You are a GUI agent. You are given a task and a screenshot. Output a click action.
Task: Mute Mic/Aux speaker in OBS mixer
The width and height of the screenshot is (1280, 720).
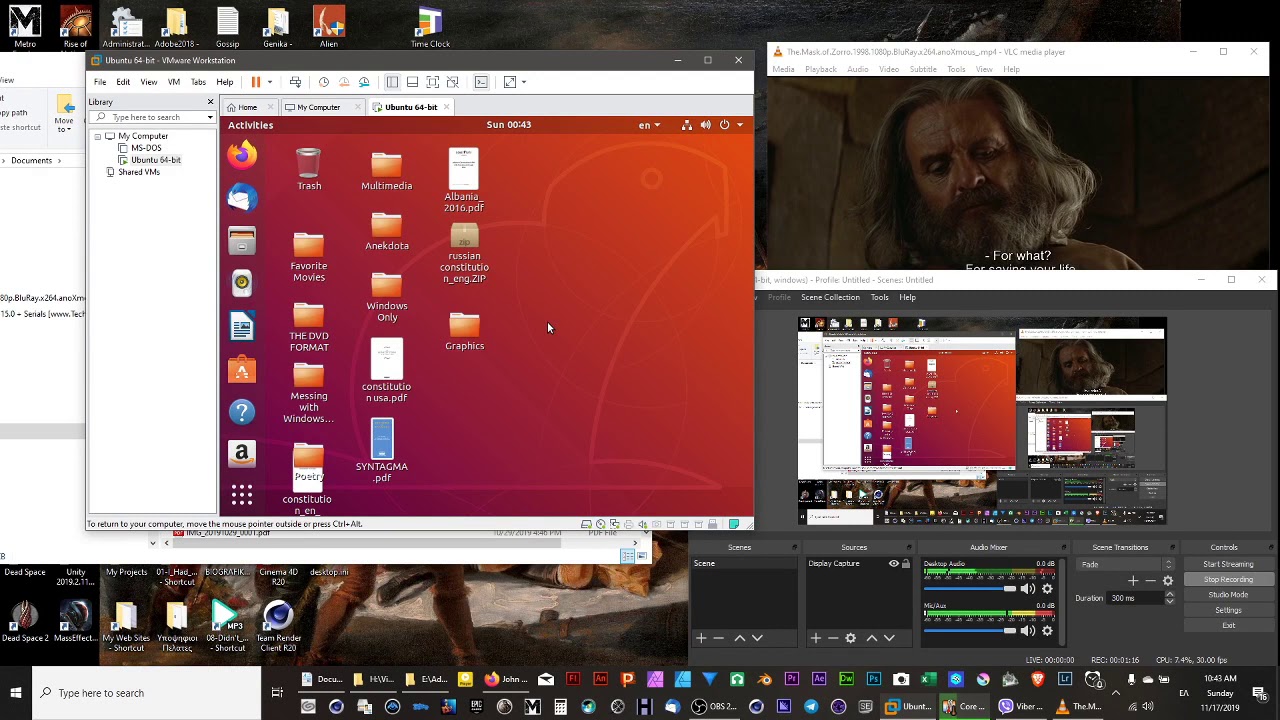coord(1027,631)
